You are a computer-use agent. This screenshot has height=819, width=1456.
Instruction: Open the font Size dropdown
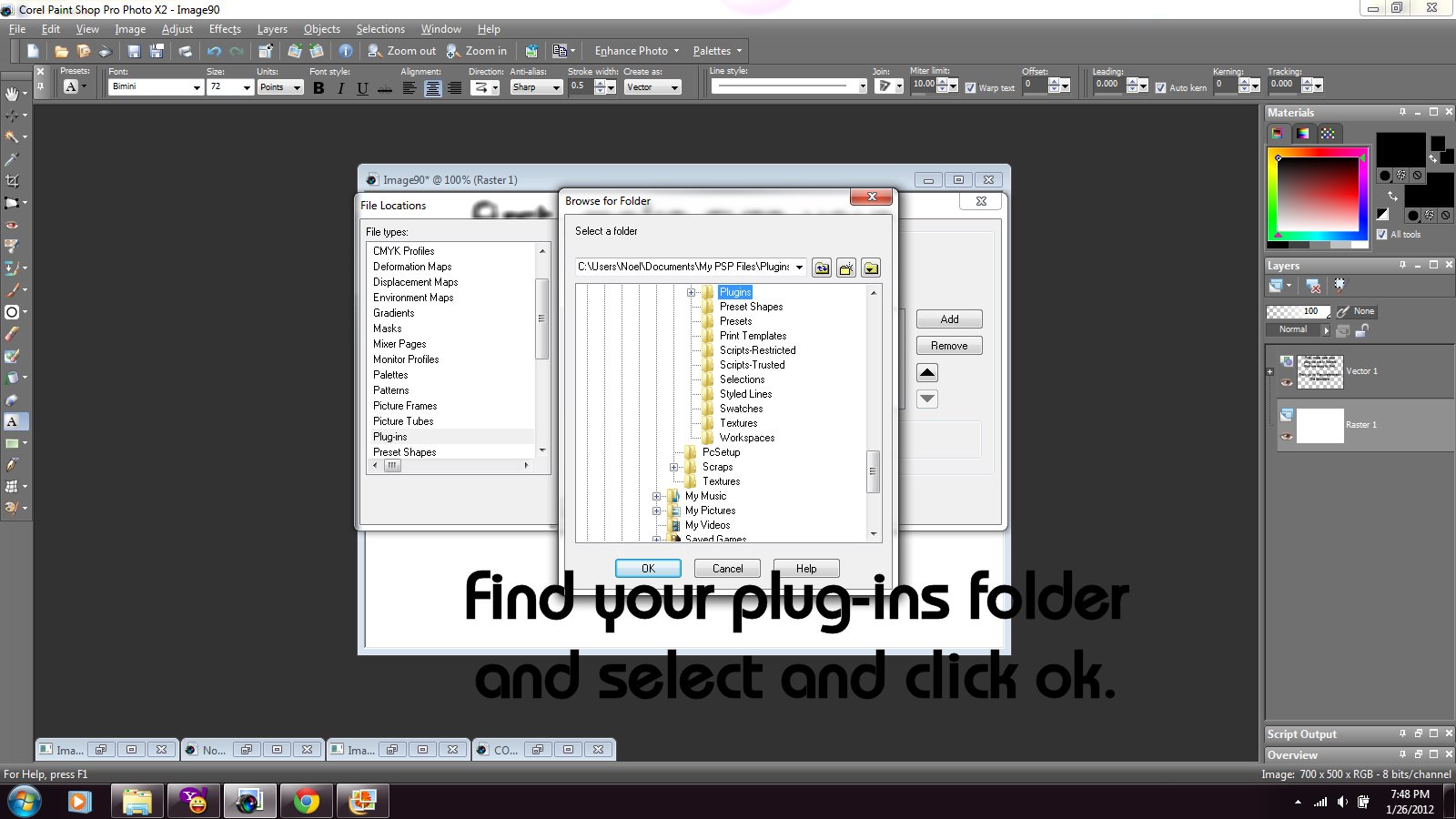(x=247, y=87)
